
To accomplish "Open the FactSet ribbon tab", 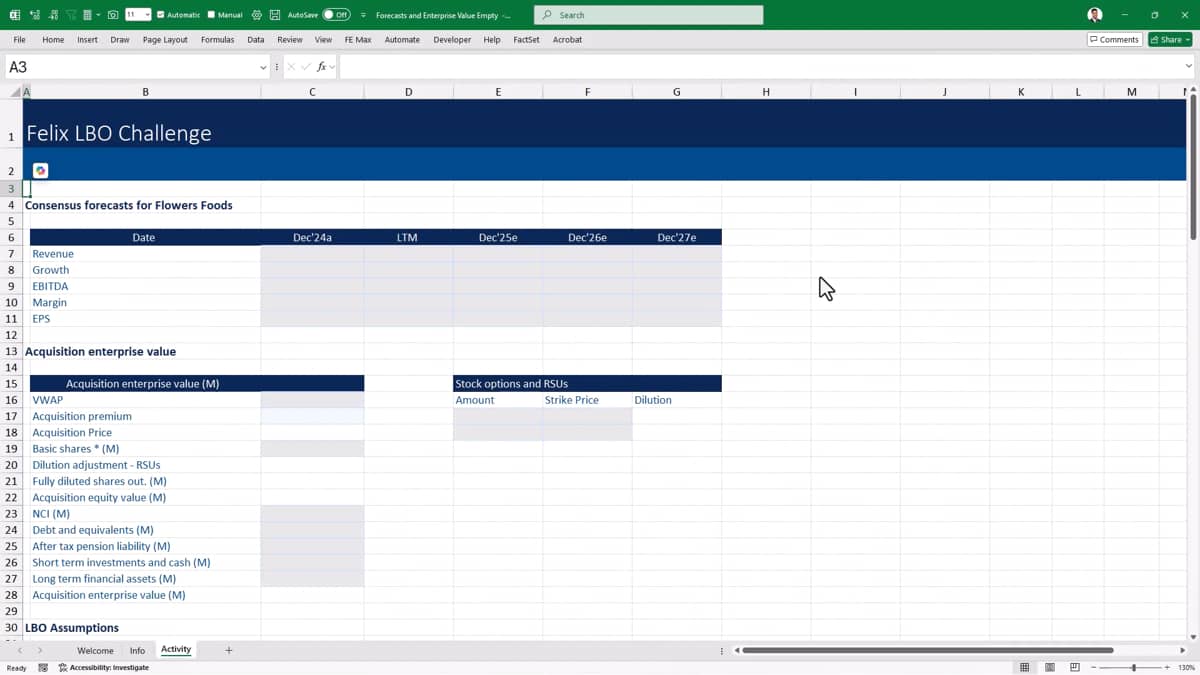I will (x=527, y=39).
